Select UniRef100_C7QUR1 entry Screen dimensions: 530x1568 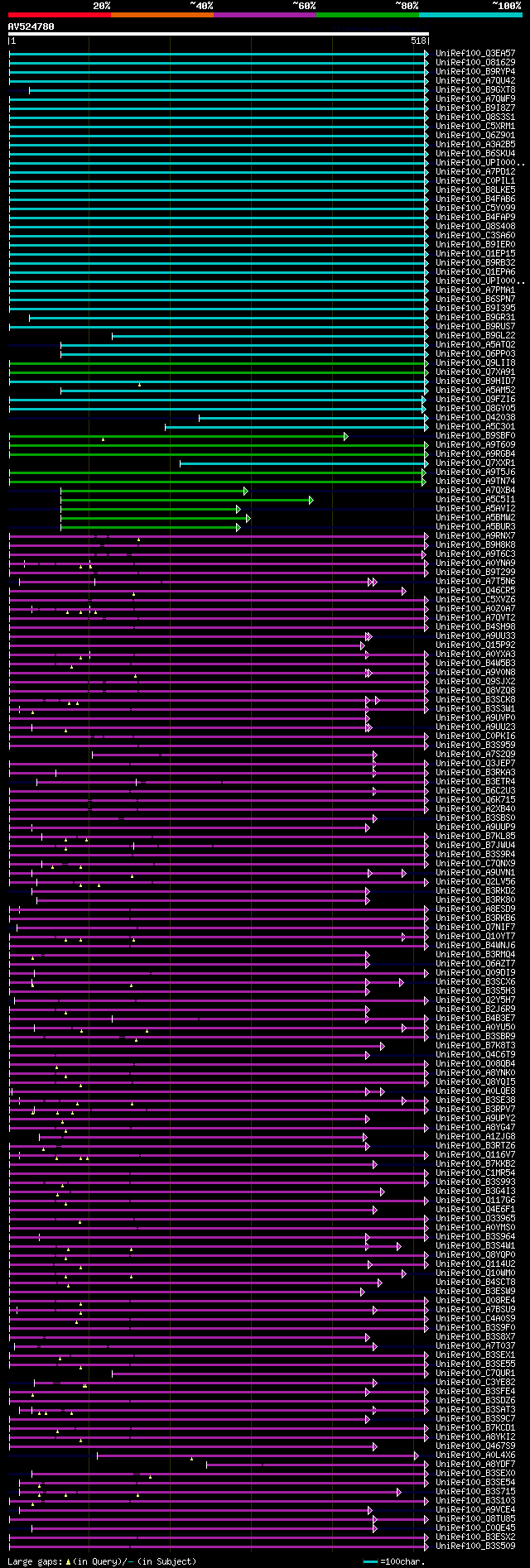tap(475, 1374)
